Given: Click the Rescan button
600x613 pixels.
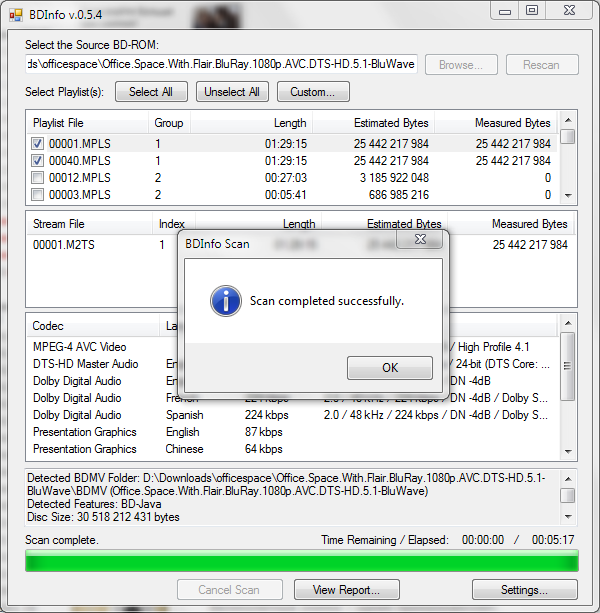Looking at the screenshot, I should (x=542, y=65).
